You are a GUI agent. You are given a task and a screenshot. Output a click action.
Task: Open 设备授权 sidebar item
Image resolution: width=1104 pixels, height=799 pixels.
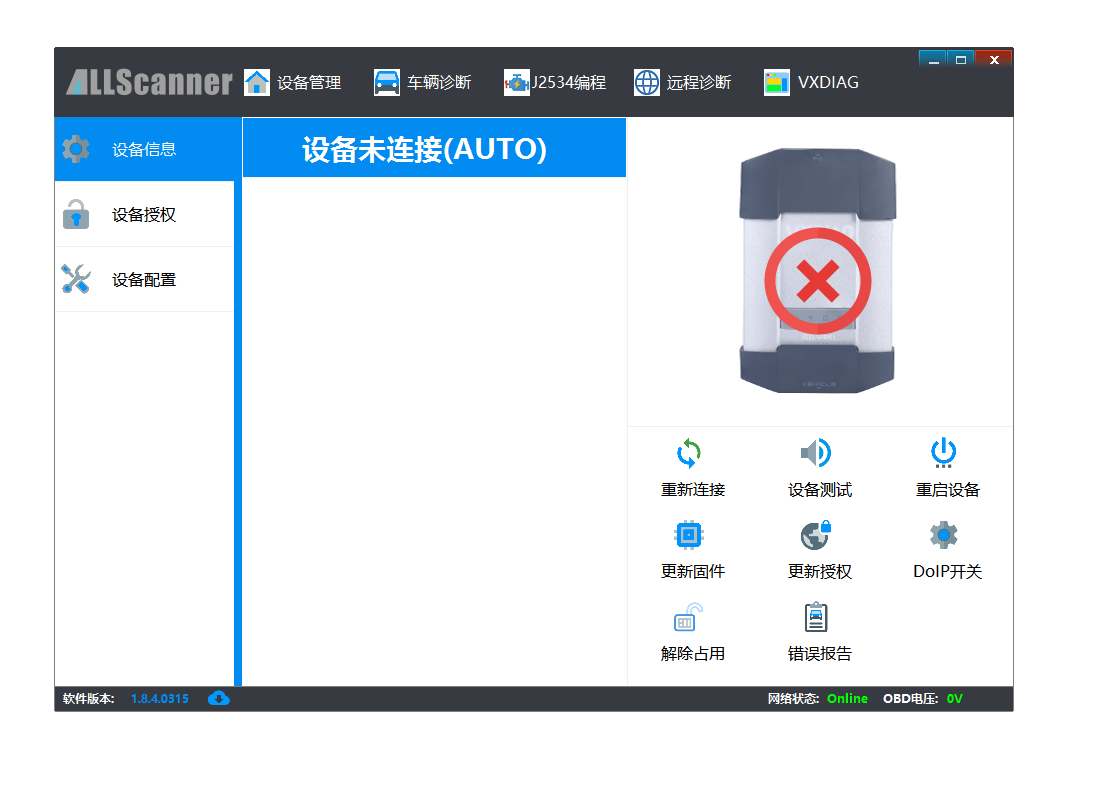pyautogui.click(x=144, y=214)
